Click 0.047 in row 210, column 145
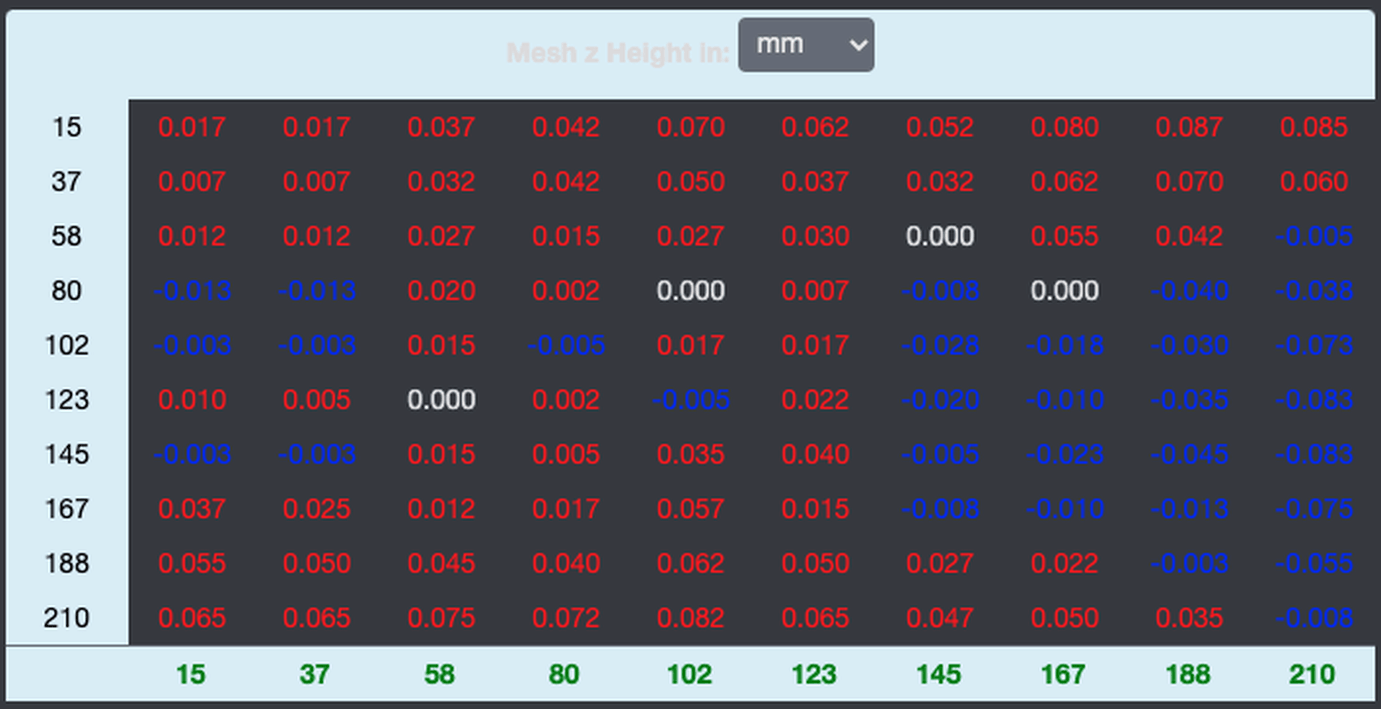Viewport: 1381px width, 709px height. click(940, 618)
